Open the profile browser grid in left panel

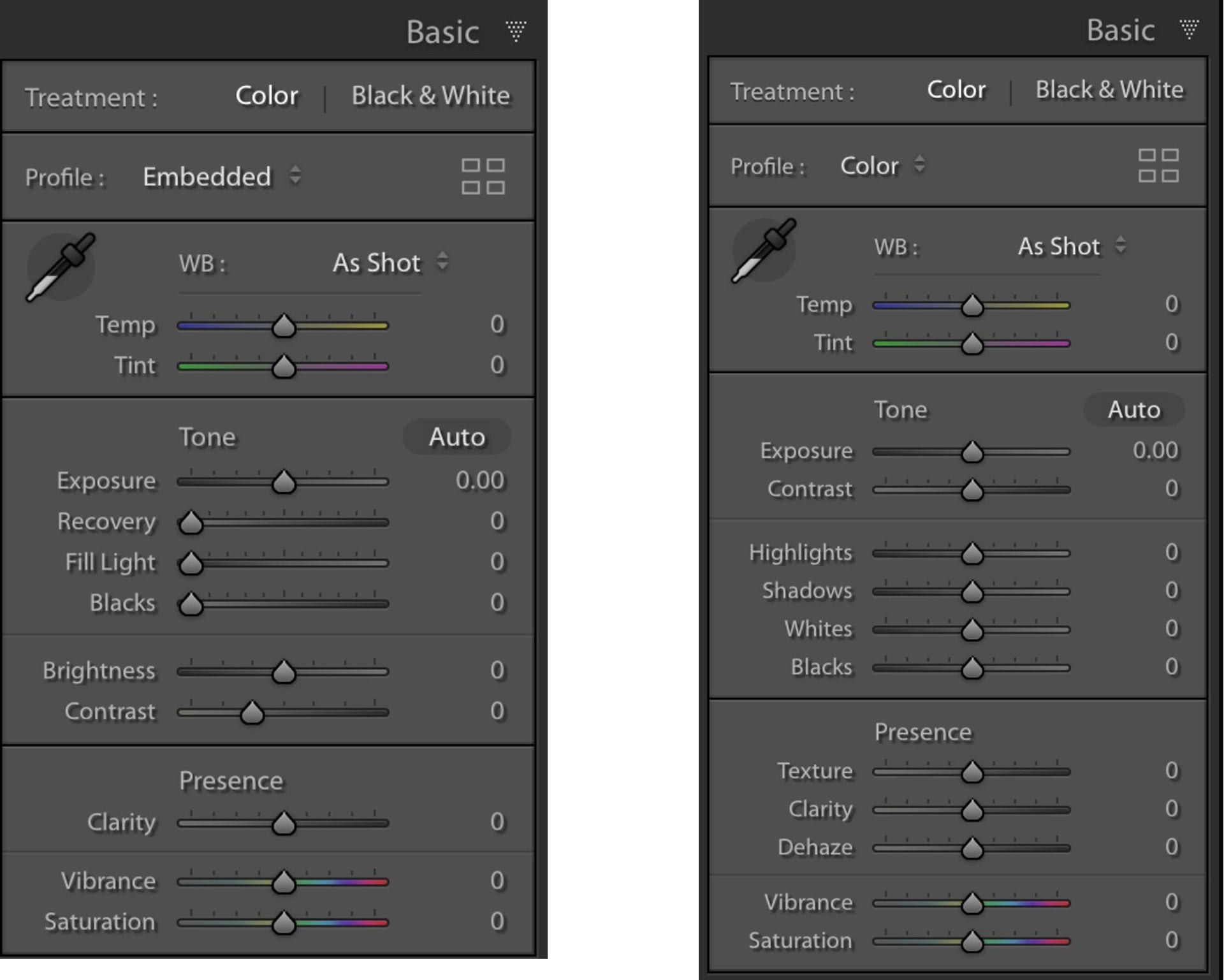pyautogui.click(x=483, y=177)
